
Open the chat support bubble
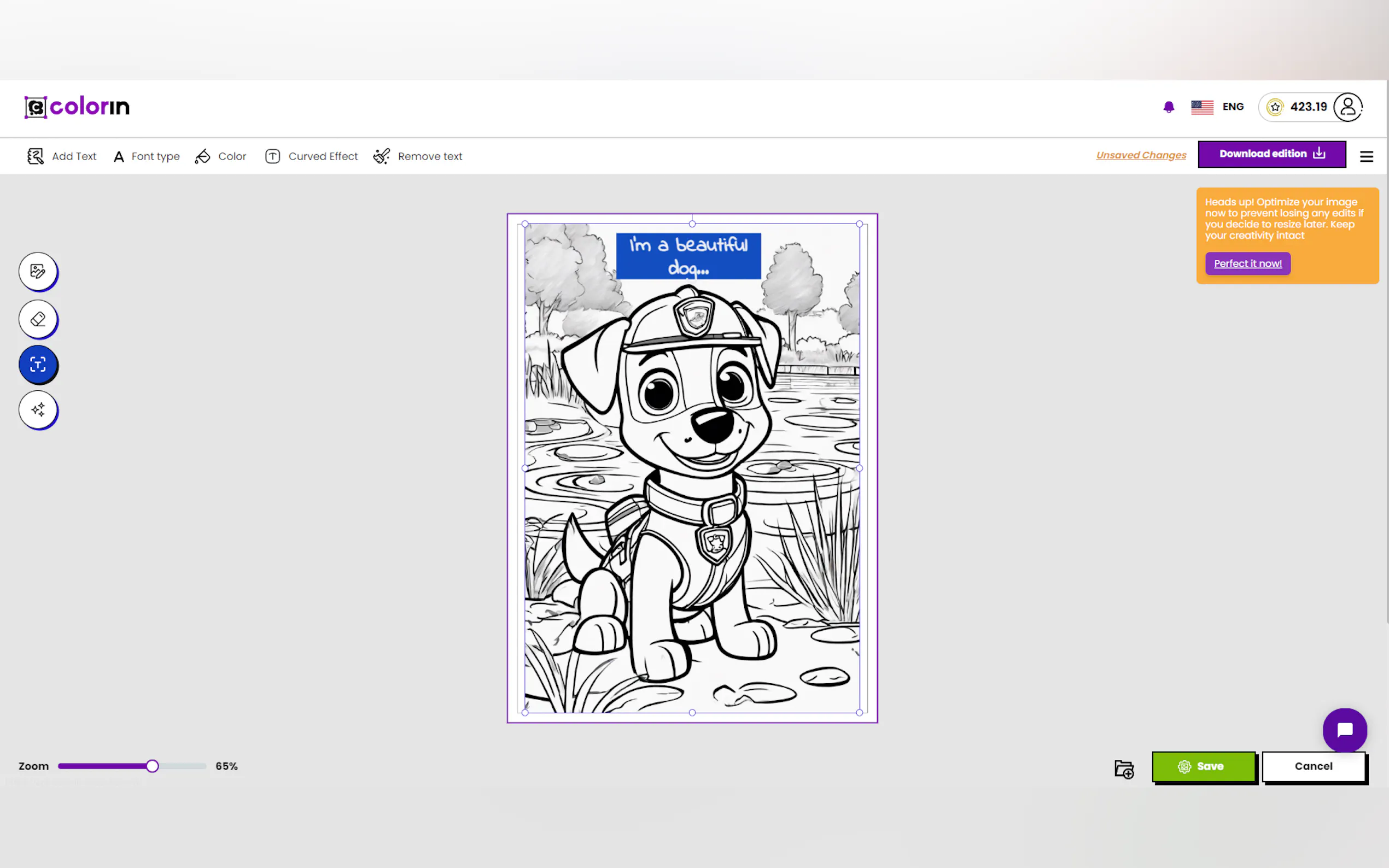point(1345,730)
